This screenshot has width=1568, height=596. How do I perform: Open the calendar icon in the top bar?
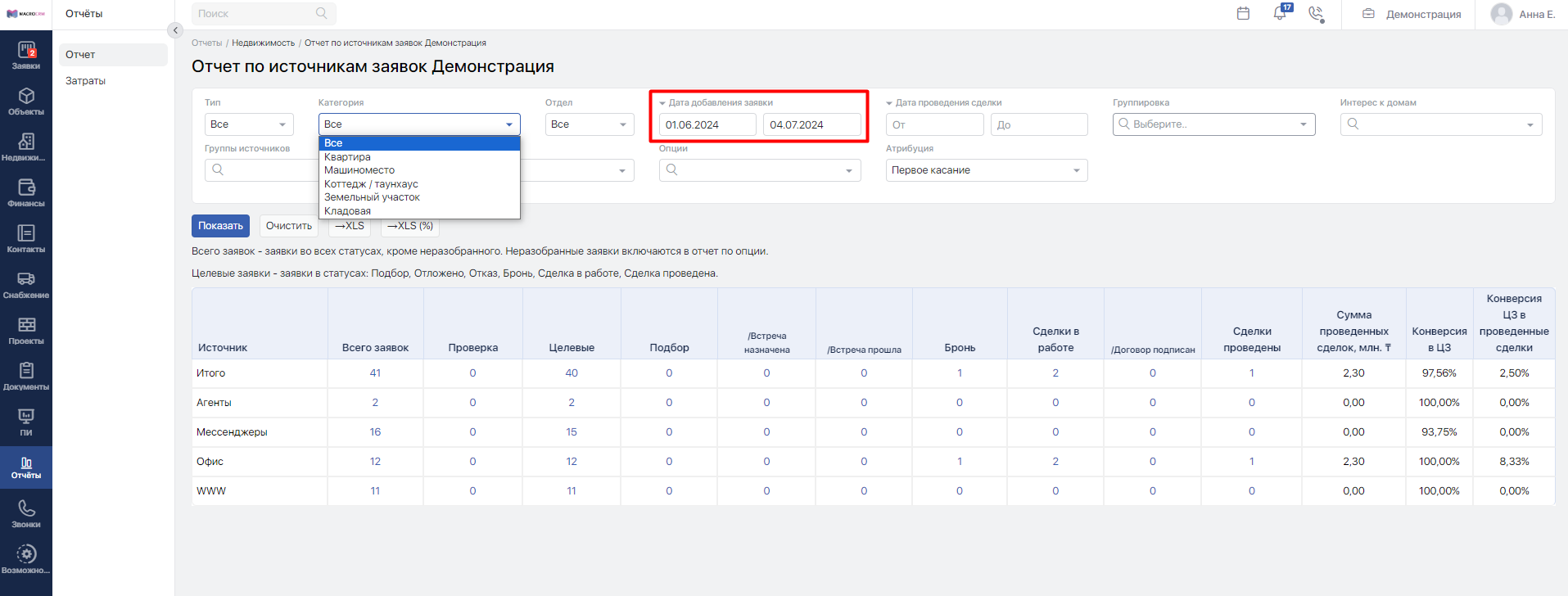pyautogui.click(x=1243, y=14)
